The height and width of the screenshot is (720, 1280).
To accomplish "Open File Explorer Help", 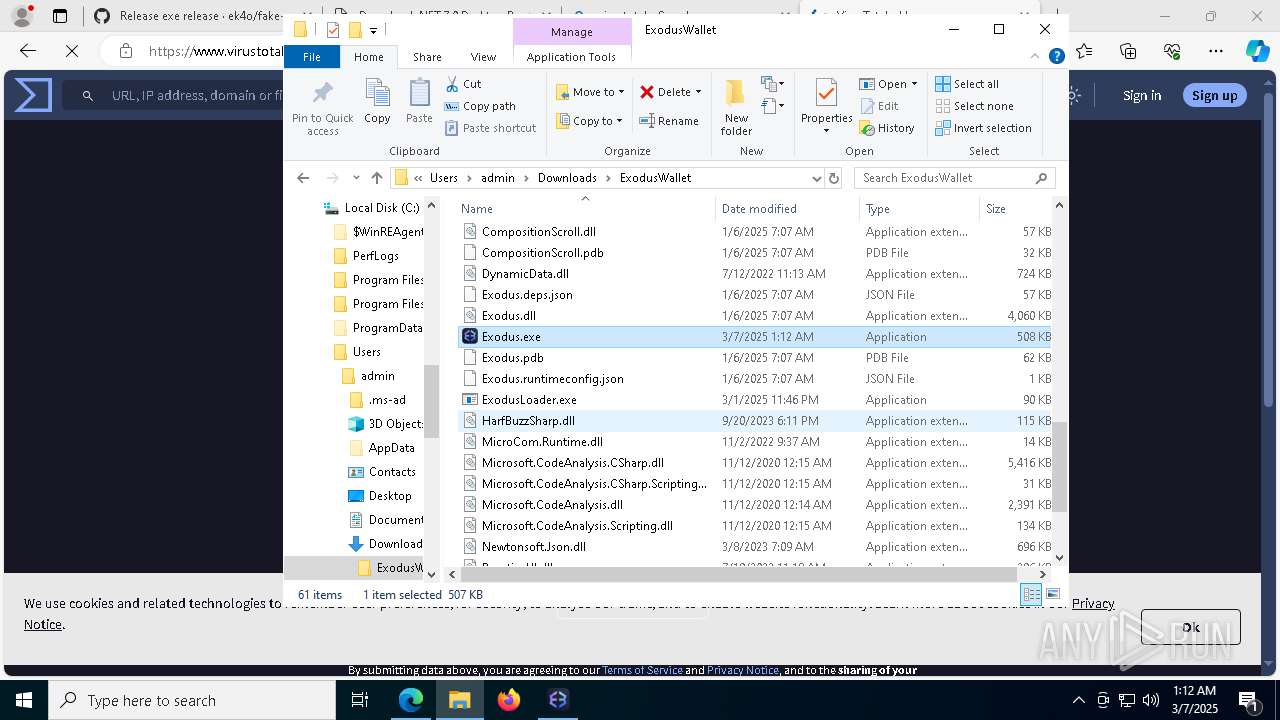I will tap(1056, 57).
